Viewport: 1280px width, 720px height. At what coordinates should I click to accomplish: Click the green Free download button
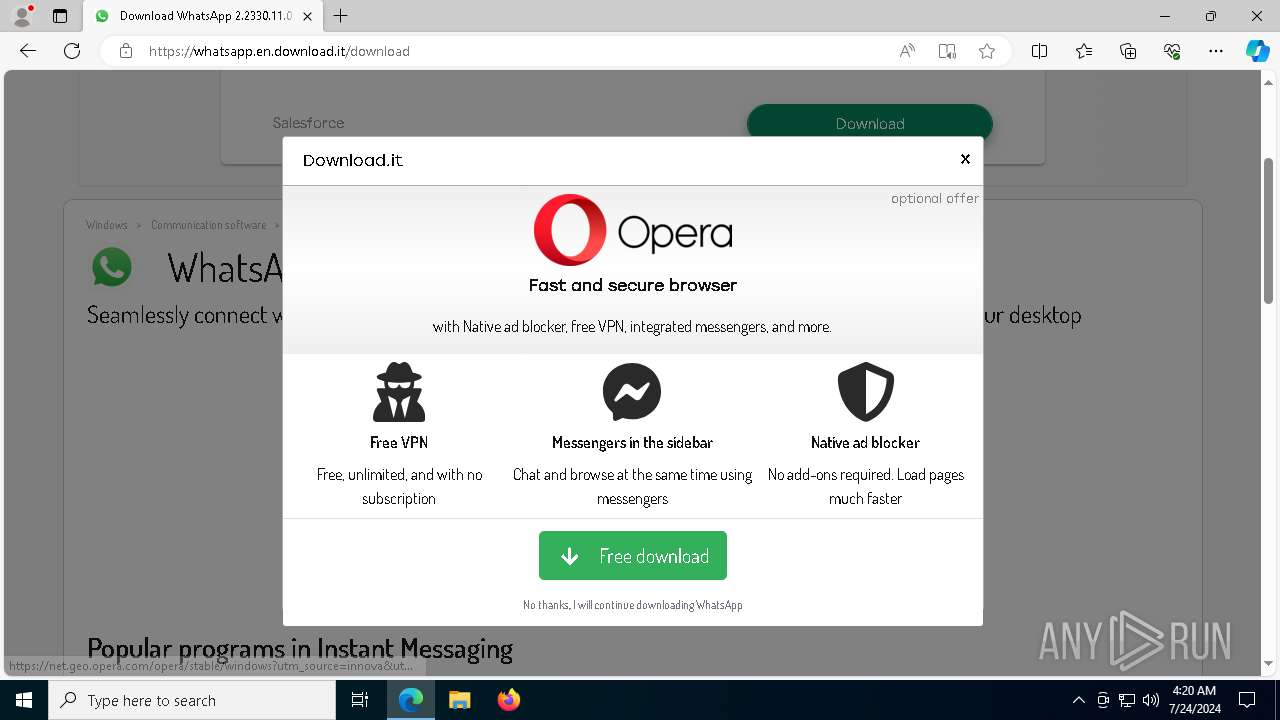click(x=633, y=555)
